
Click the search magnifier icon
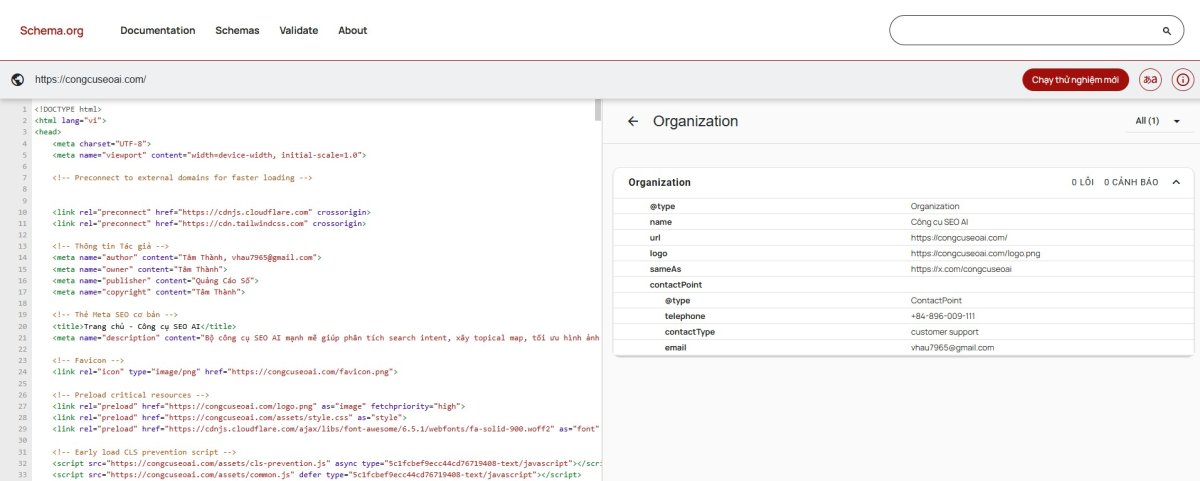(1166, 31)
